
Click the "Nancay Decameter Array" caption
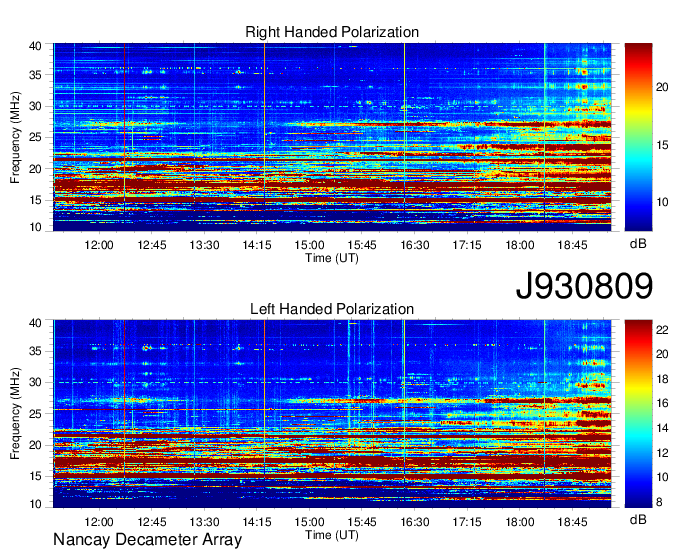coord(147,539)
